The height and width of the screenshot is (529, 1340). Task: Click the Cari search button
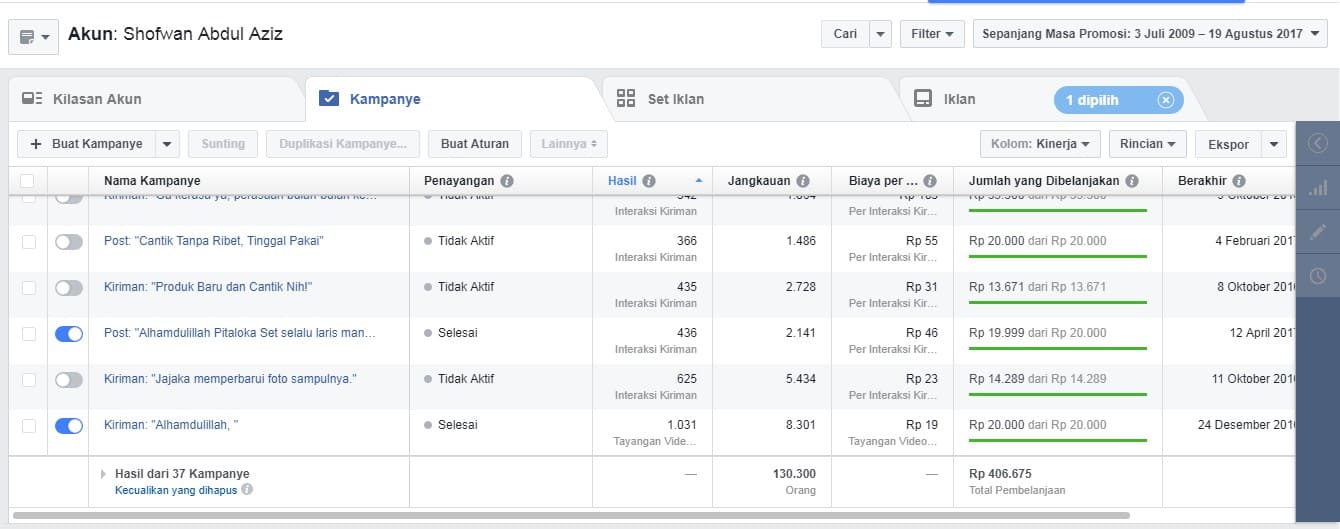845,34
